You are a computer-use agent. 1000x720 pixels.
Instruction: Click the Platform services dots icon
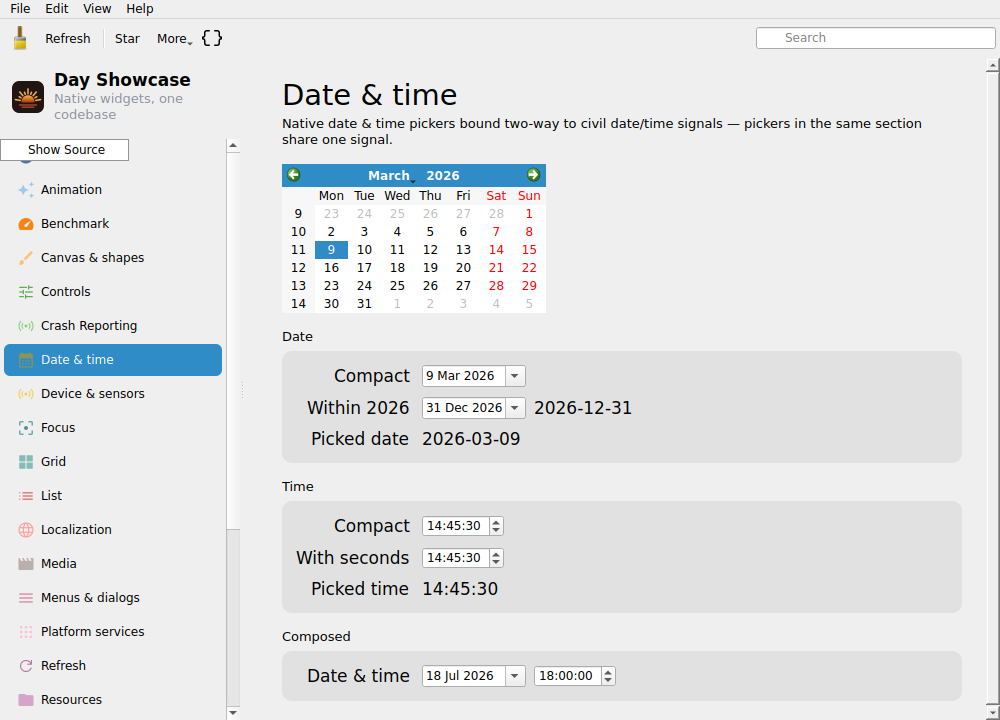point(26,632)
